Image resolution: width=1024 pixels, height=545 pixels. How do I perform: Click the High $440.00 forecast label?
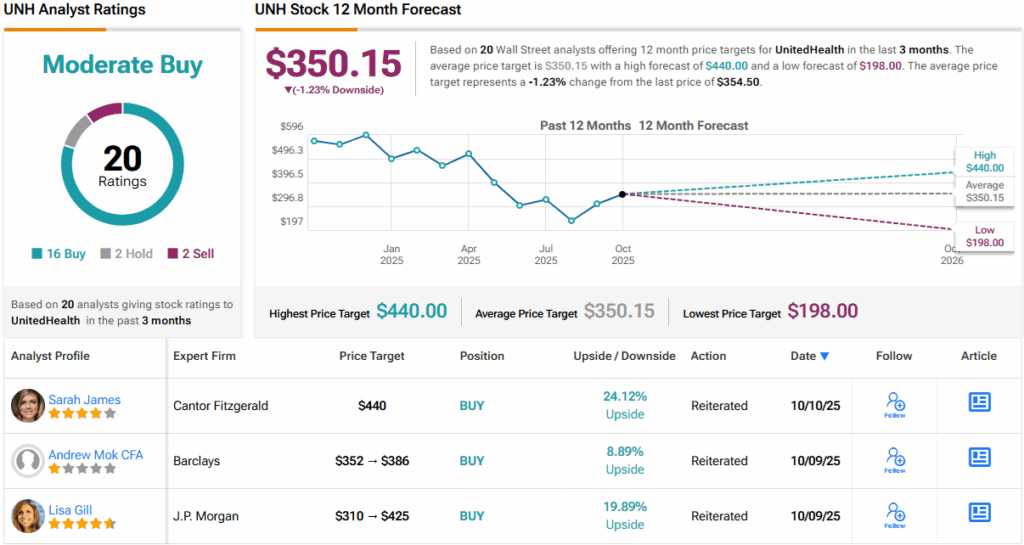tap(984, 162)
